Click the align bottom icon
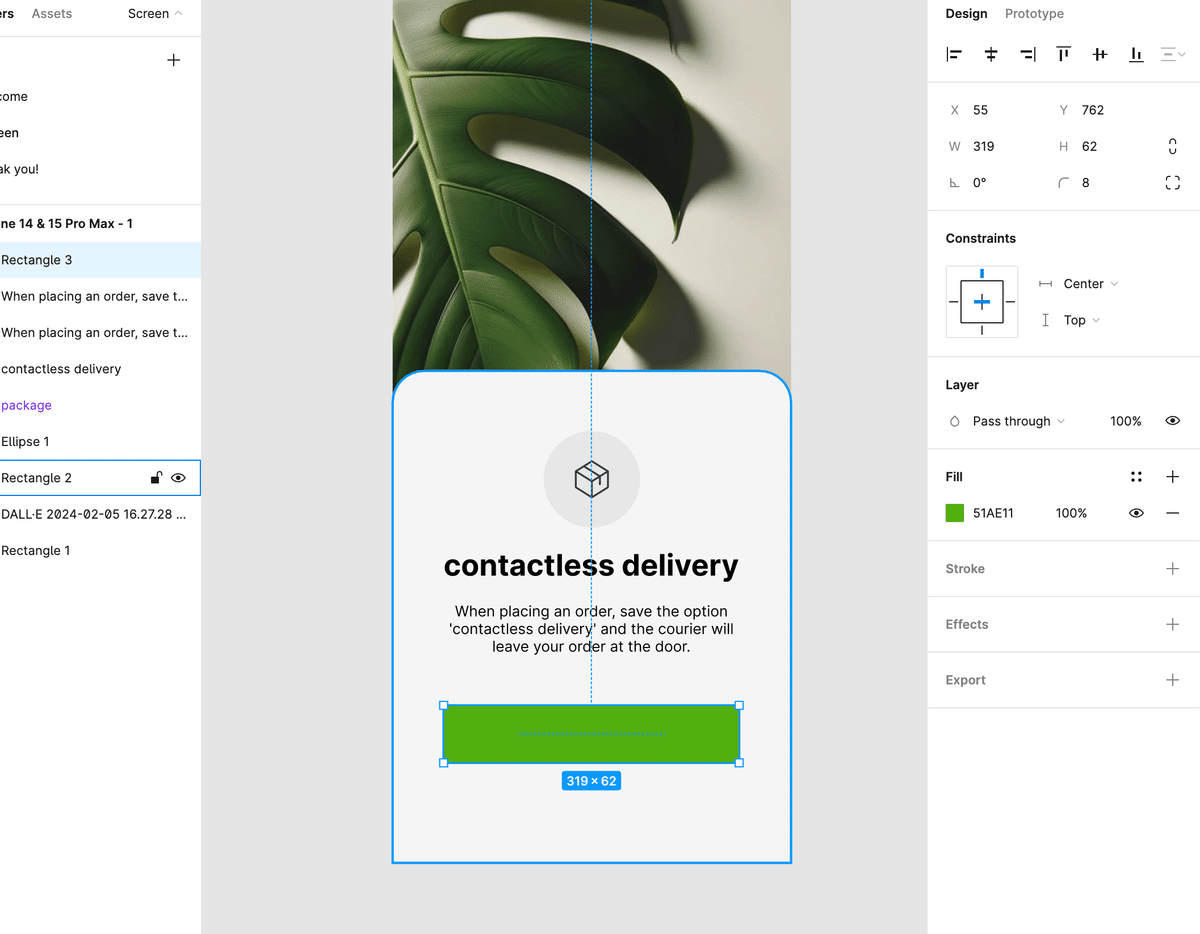This screenshot has height=934, width=1200. point(1136,55)
